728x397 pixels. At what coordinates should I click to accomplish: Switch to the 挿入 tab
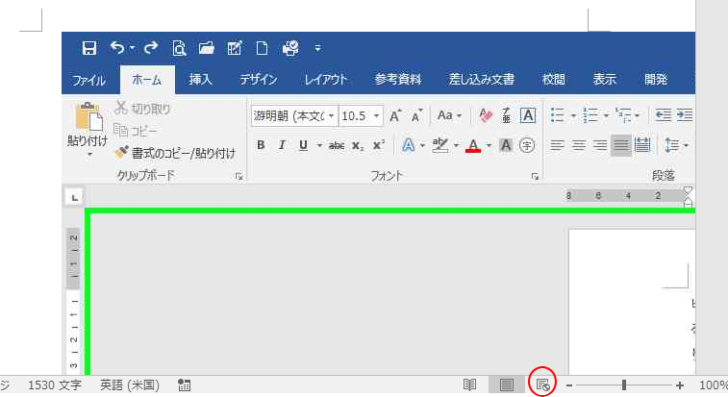pyautogui.click(x=201, y=79)
